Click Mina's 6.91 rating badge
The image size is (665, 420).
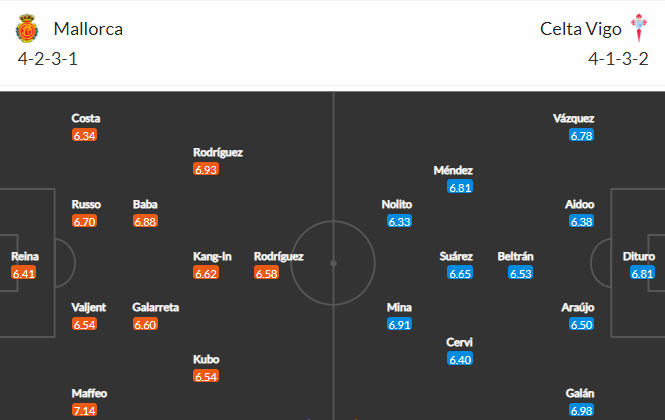pos(400,325)
